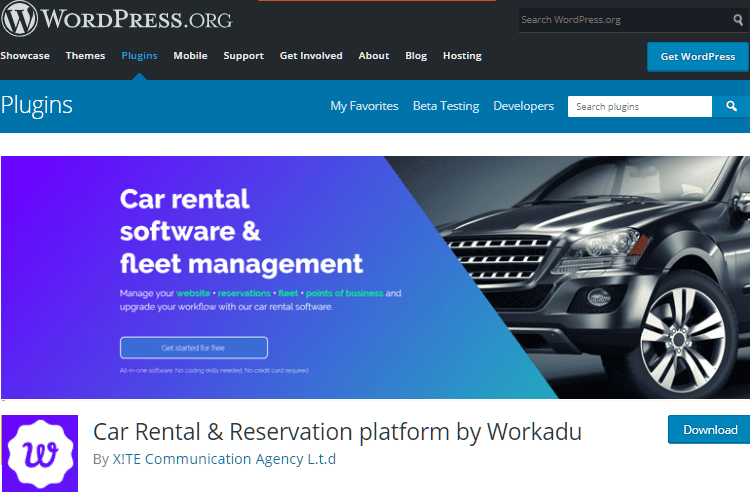Click the Get WordPress button

click(x=698, y=56)
